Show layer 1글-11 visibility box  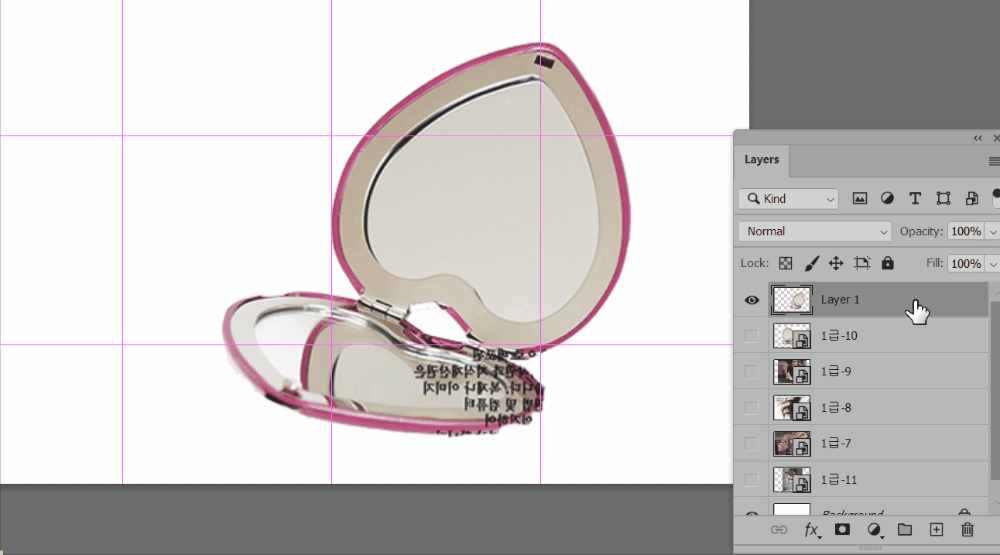pos(751,480)
